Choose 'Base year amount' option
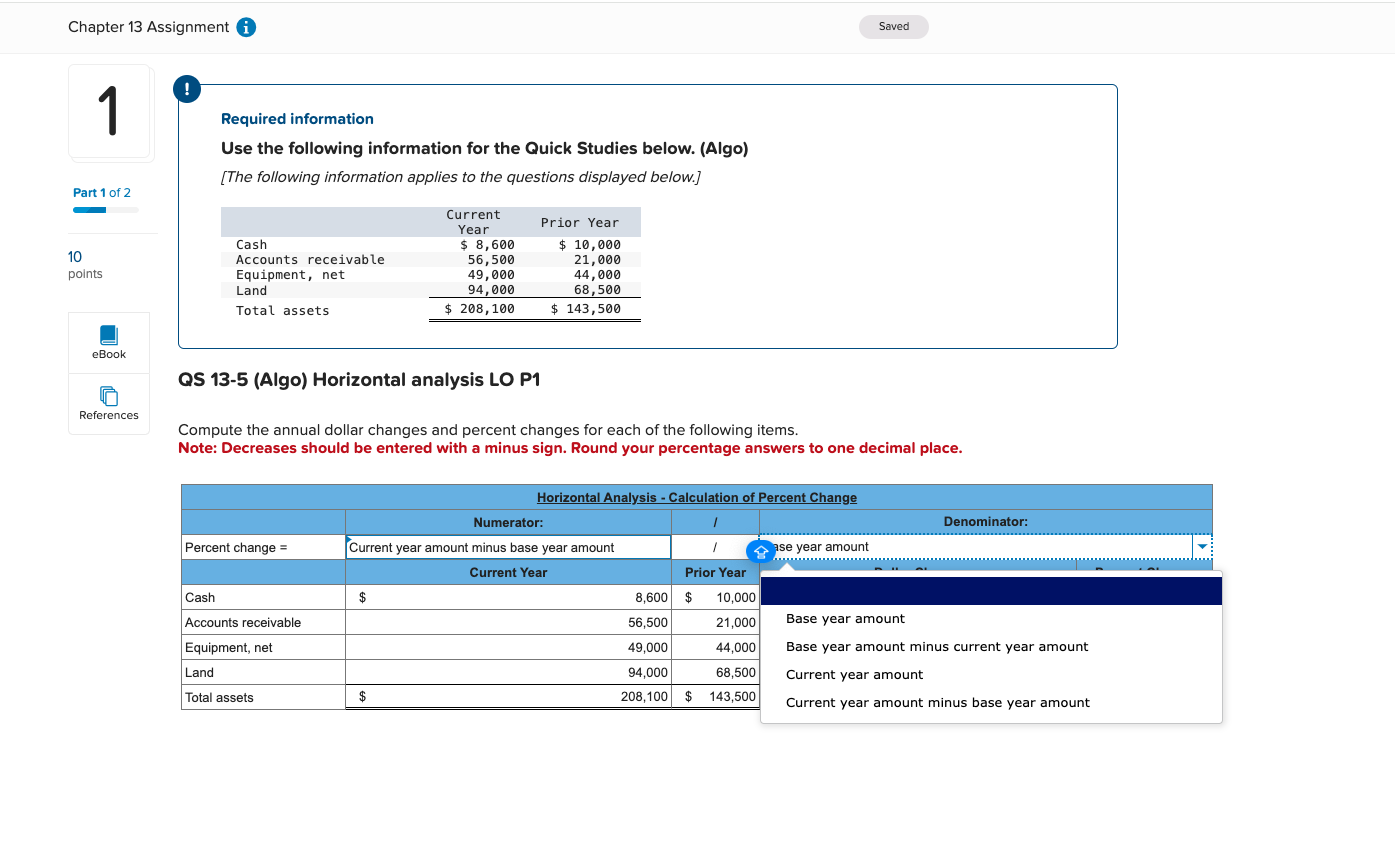The image size is (1395, 855). [x=845, y=619]
